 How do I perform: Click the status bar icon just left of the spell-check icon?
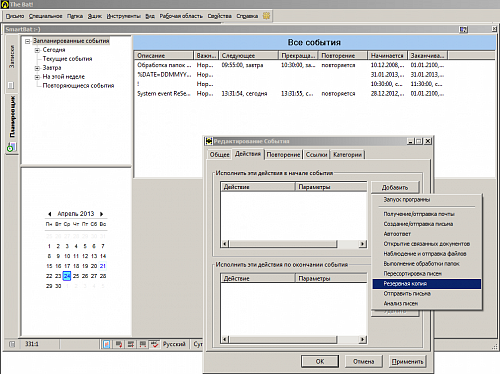pyautogui.click(x=143, y=344)
